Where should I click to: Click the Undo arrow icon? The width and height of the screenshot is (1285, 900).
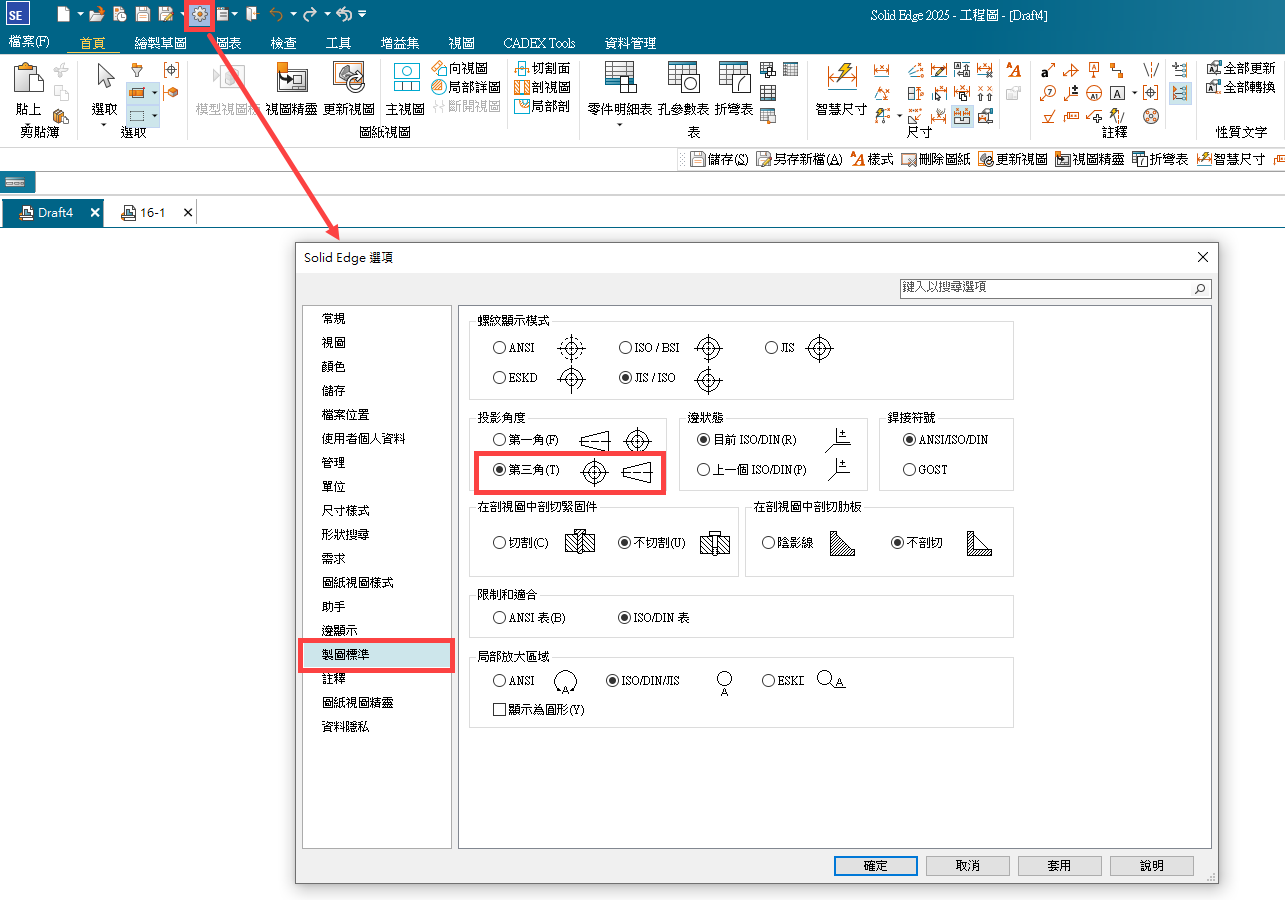tap(276, 14)
